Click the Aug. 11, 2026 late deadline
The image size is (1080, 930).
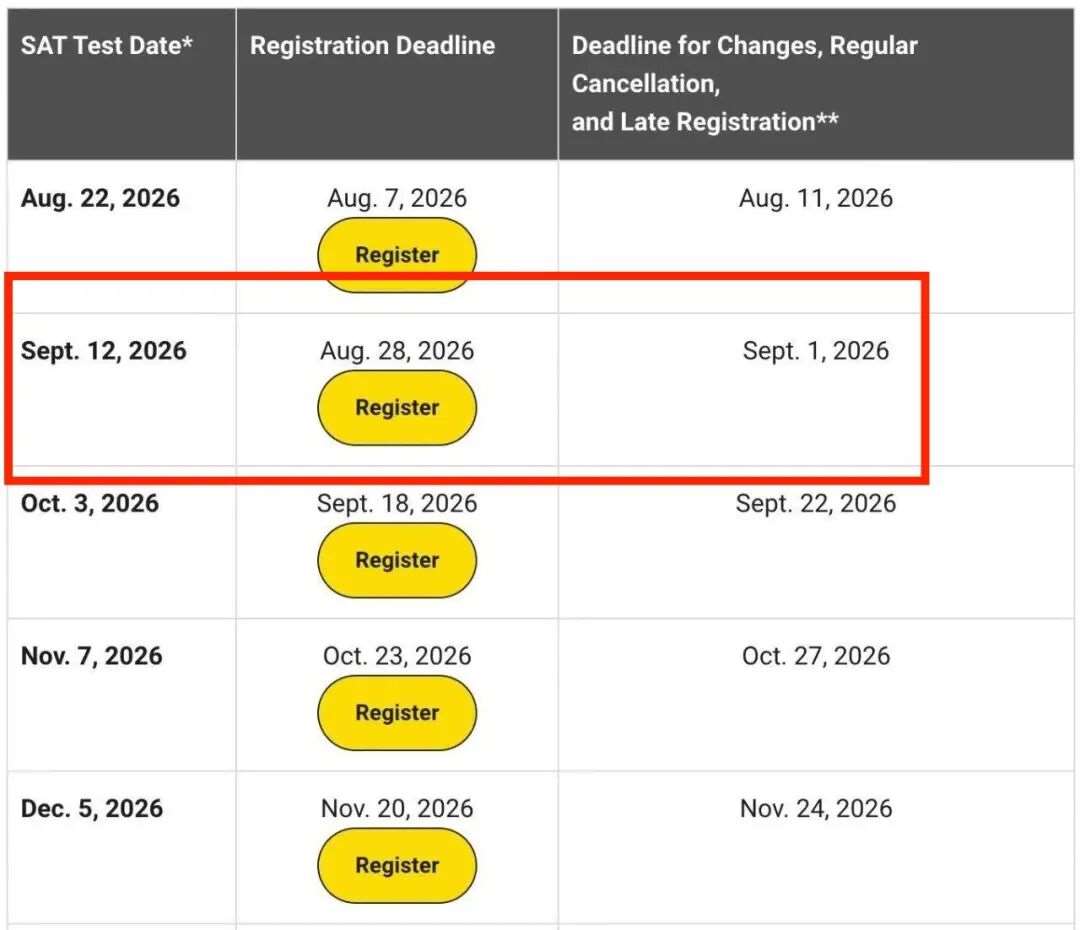816,198
